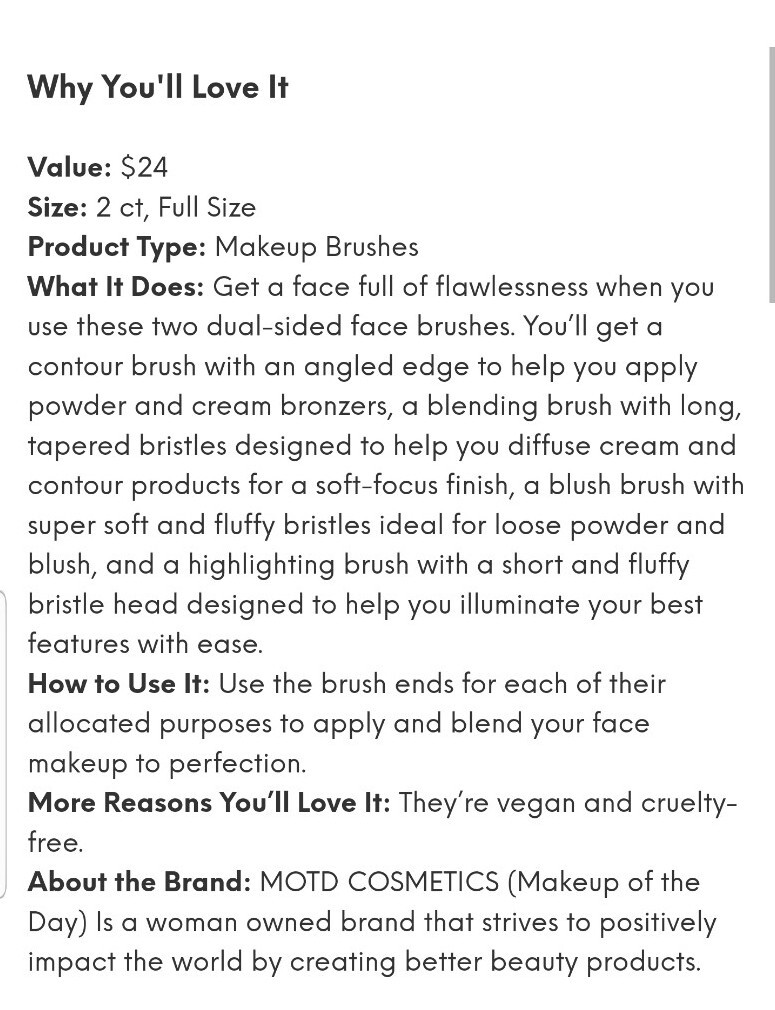
Task: Click the words 'dual-sided face brushes'
Action: [360, 326]
